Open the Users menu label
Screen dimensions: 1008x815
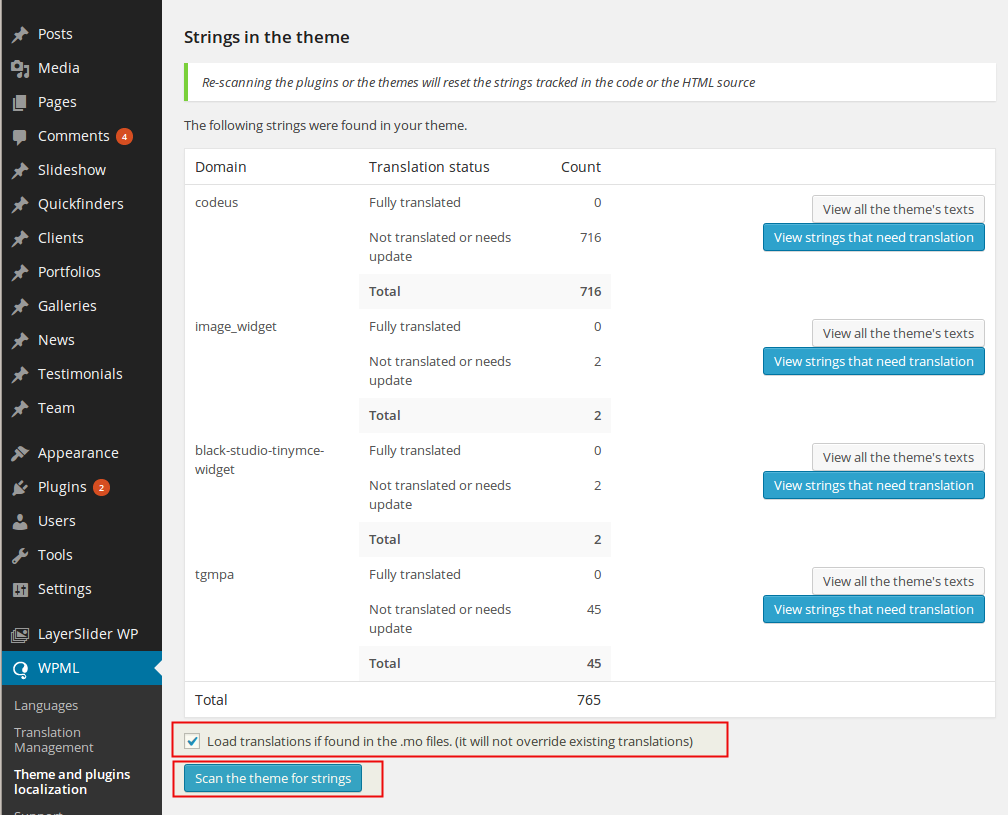[57, 521]
